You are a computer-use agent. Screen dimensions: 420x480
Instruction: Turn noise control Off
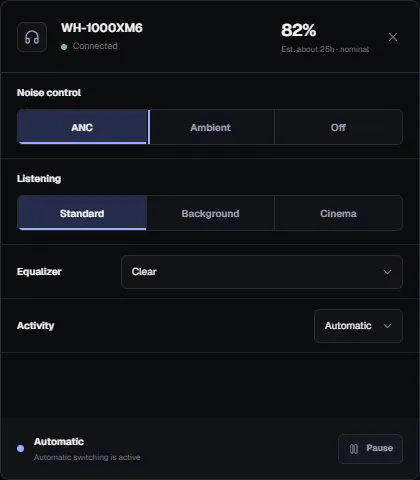coord(338,127)
